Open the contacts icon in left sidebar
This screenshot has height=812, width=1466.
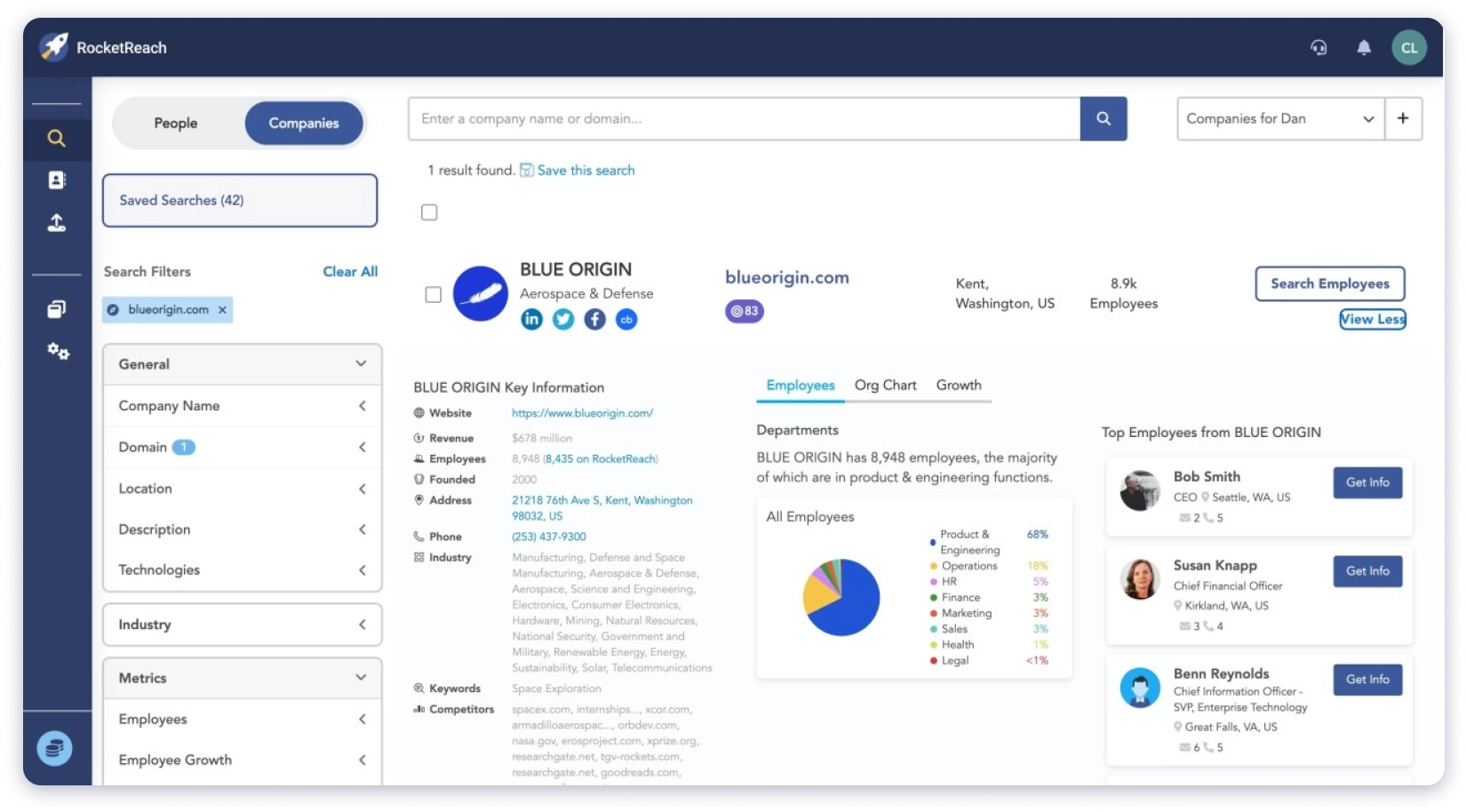point(56,180)
